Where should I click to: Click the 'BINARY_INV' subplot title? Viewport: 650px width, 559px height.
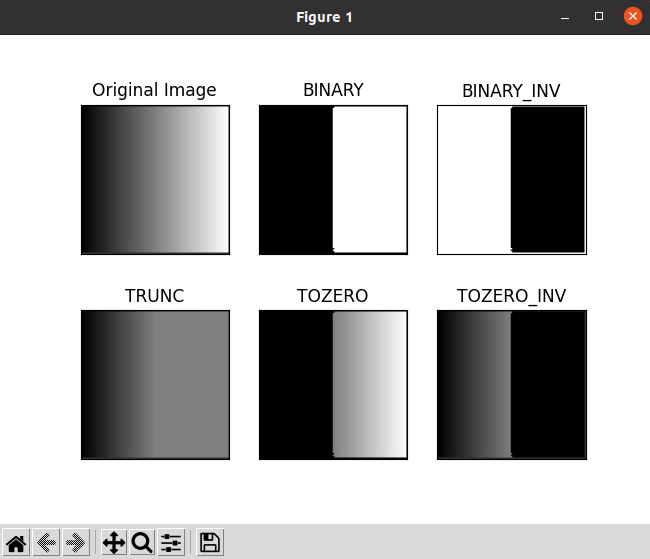point(511,91)
